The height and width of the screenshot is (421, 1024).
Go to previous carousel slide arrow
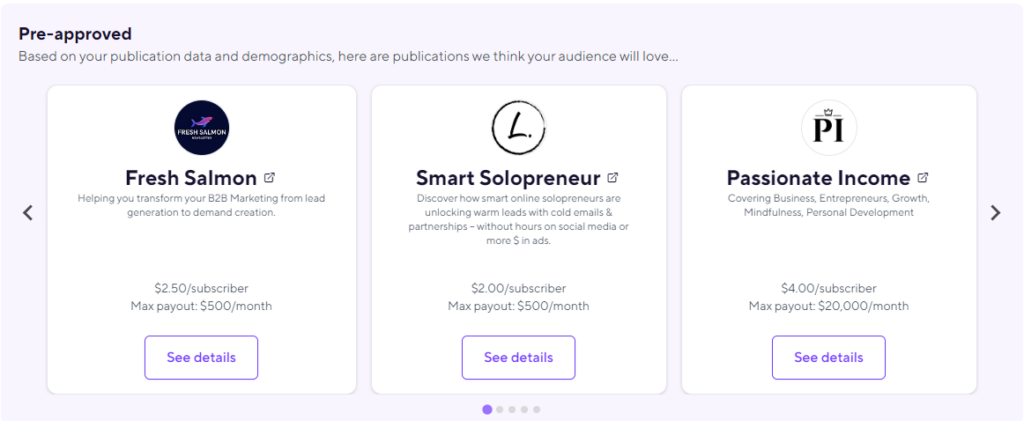28,212
